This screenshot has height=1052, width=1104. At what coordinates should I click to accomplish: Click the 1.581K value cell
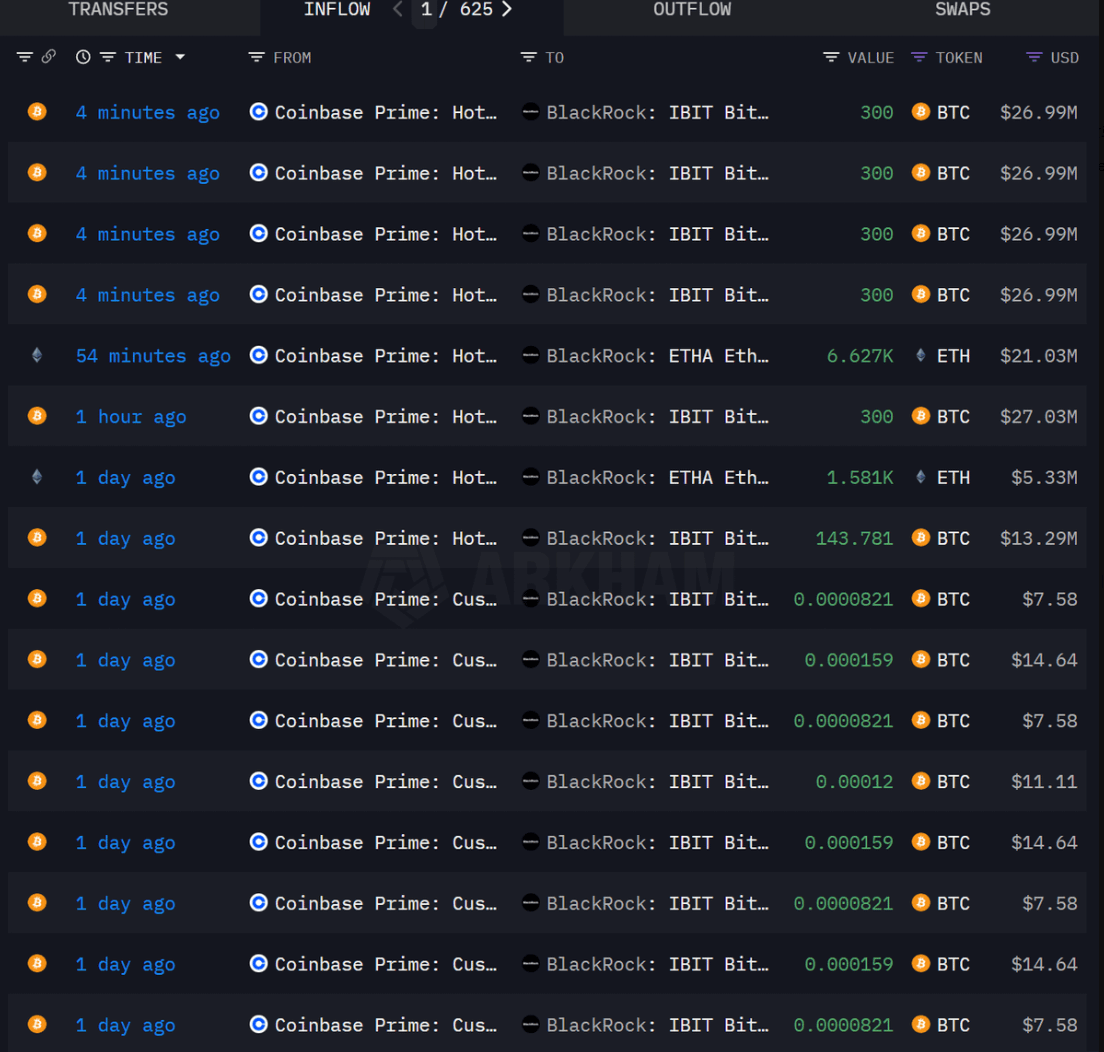(860, 478)
